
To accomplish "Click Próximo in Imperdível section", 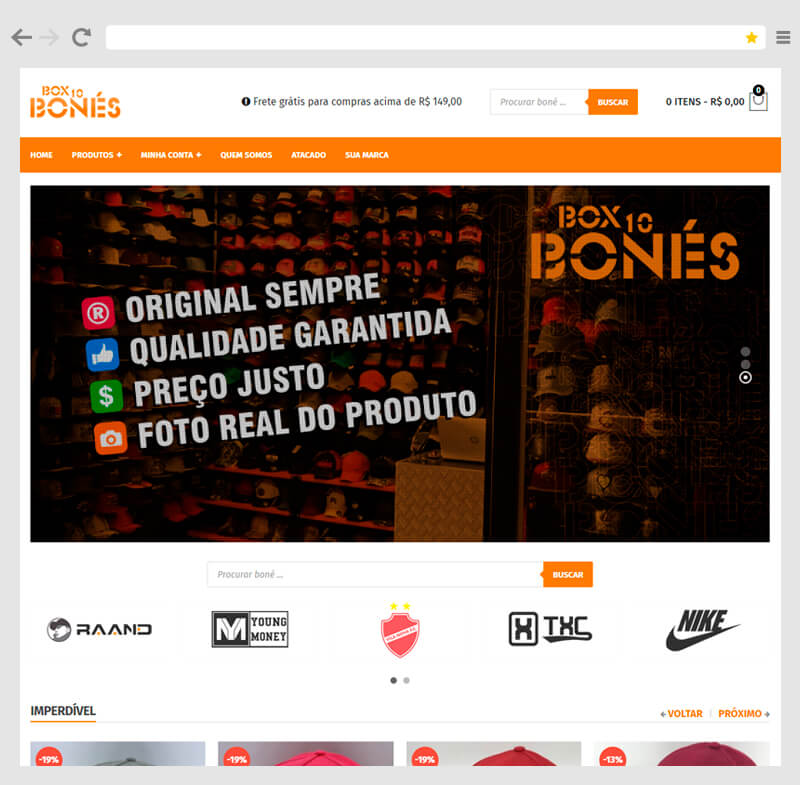I will (x=743, y=714).
